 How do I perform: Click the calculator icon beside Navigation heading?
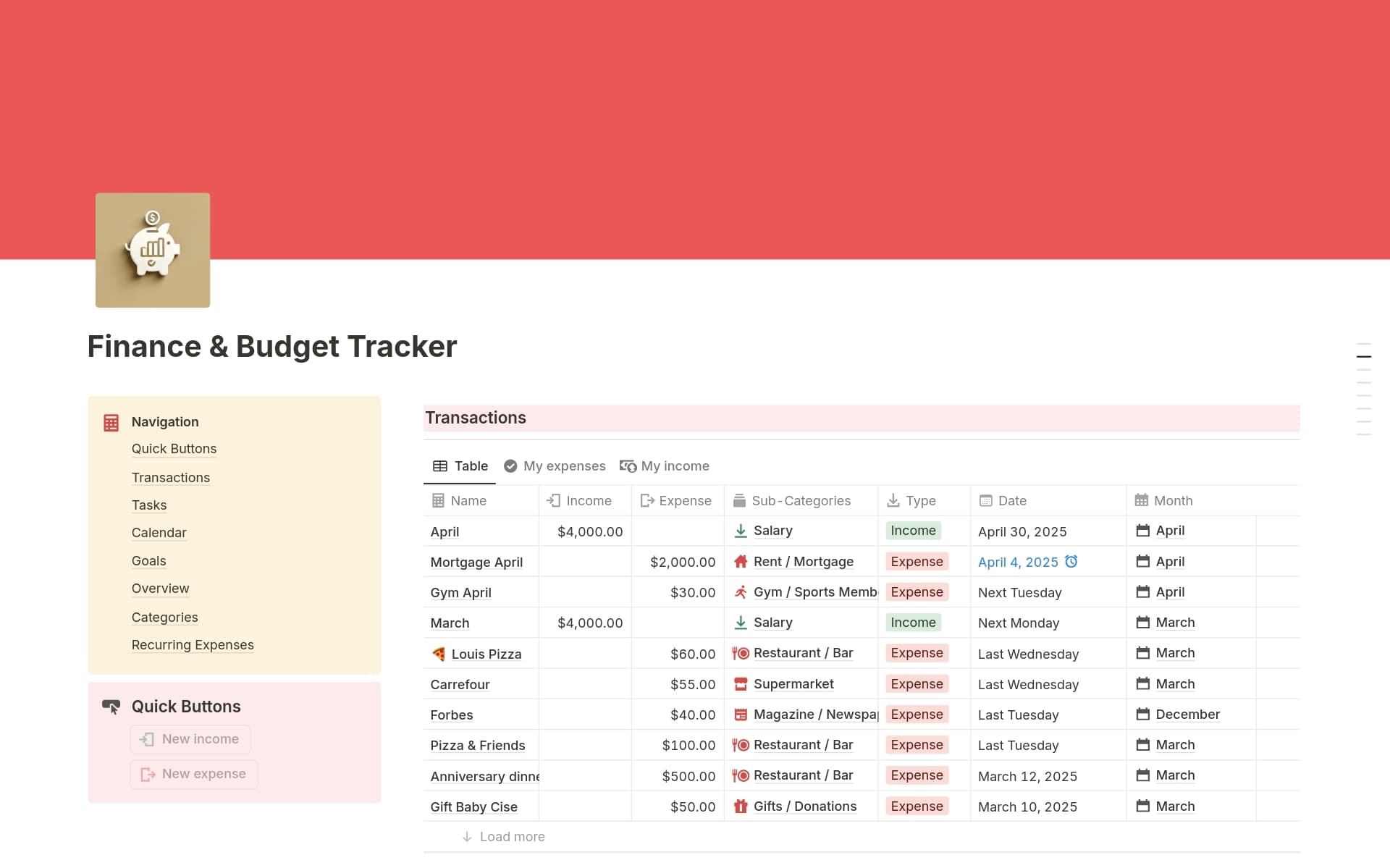[x=111, y=422]
